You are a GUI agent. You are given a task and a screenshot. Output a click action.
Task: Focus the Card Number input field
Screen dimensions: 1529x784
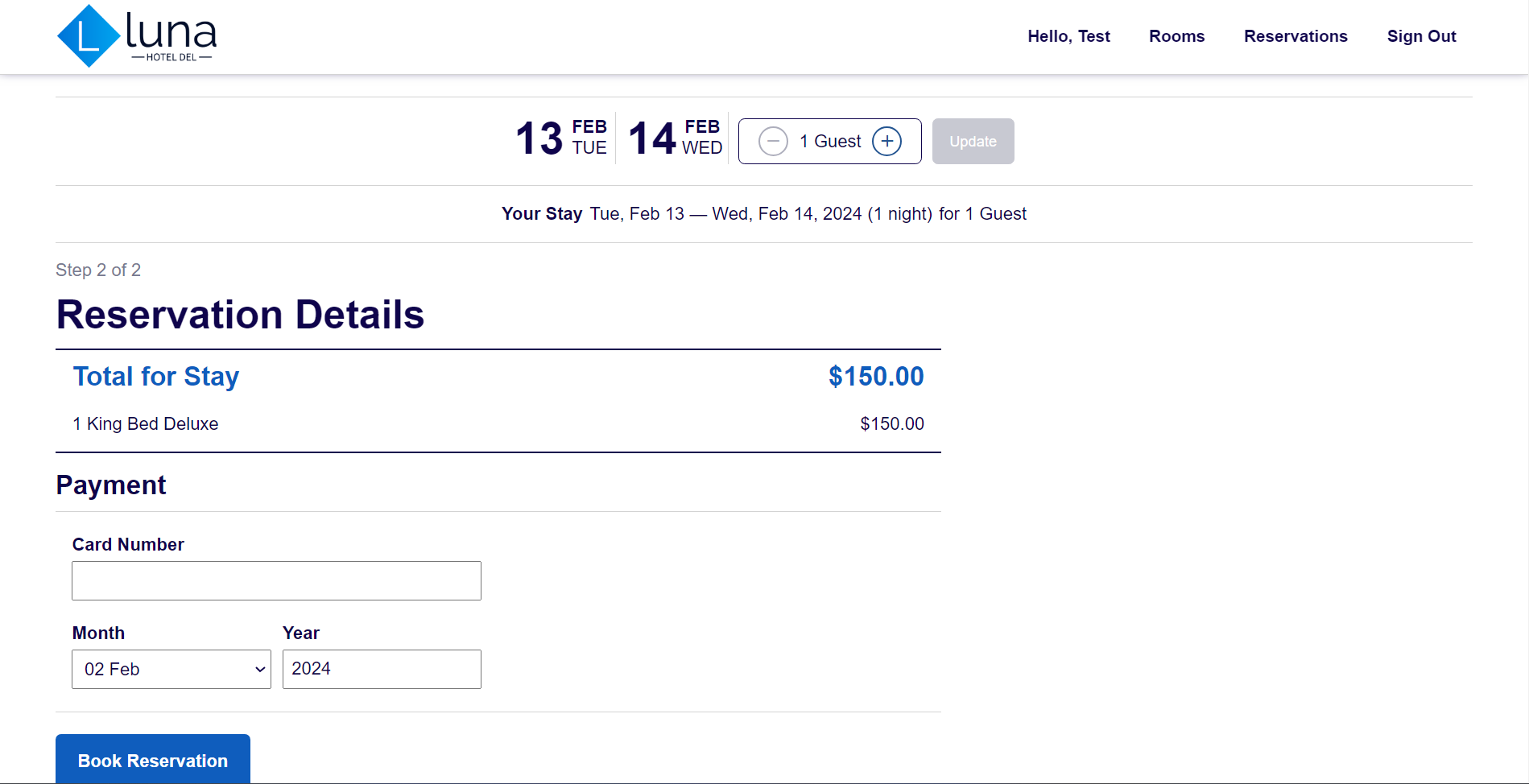[276, 580]
